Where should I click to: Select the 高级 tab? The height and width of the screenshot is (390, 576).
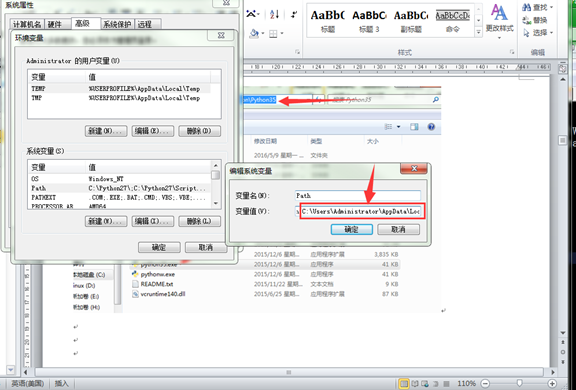86,23
